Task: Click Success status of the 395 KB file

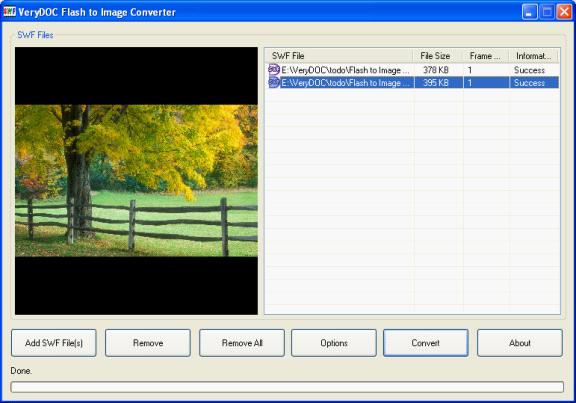Action: pyautogui.click(x=529, y=83)
